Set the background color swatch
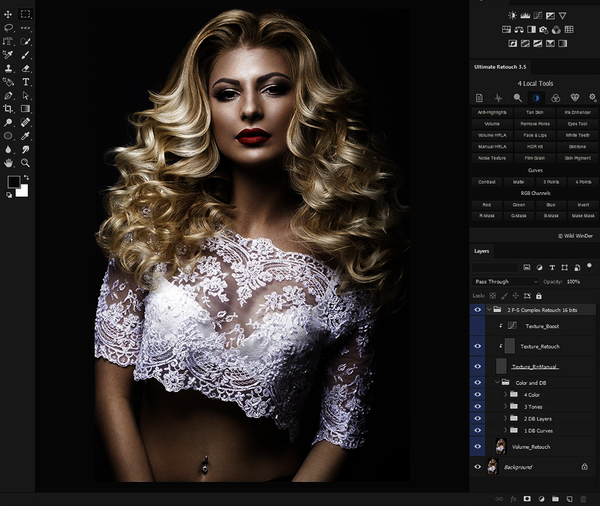The height and width of the screenshot is (506, 600). 23,191
